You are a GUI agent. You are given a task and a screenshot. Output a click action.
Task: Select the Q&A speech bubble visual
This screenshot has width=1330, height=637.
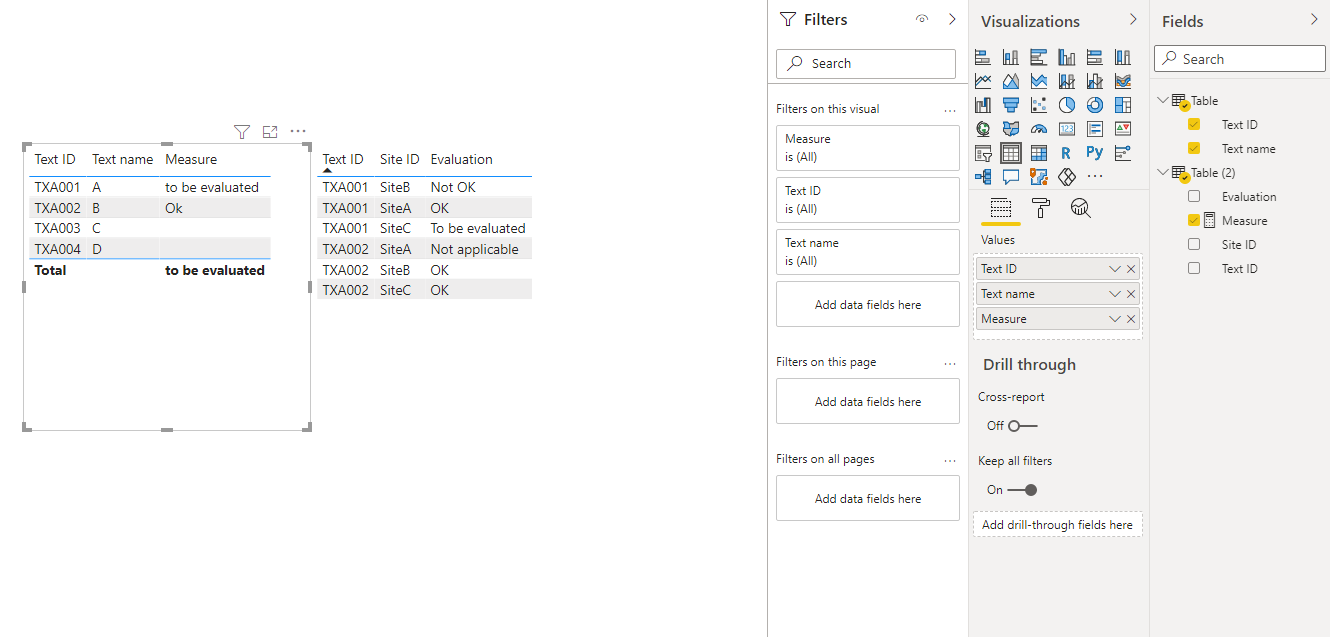[x=1011, y=177]
